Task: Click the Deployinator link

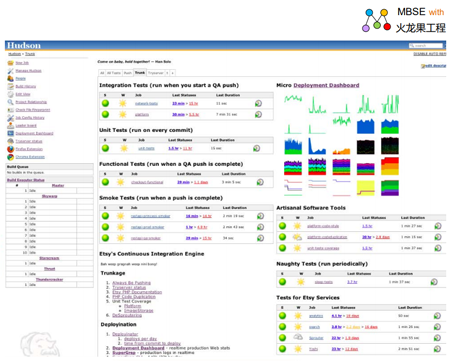Action: [x=125, y=334]
